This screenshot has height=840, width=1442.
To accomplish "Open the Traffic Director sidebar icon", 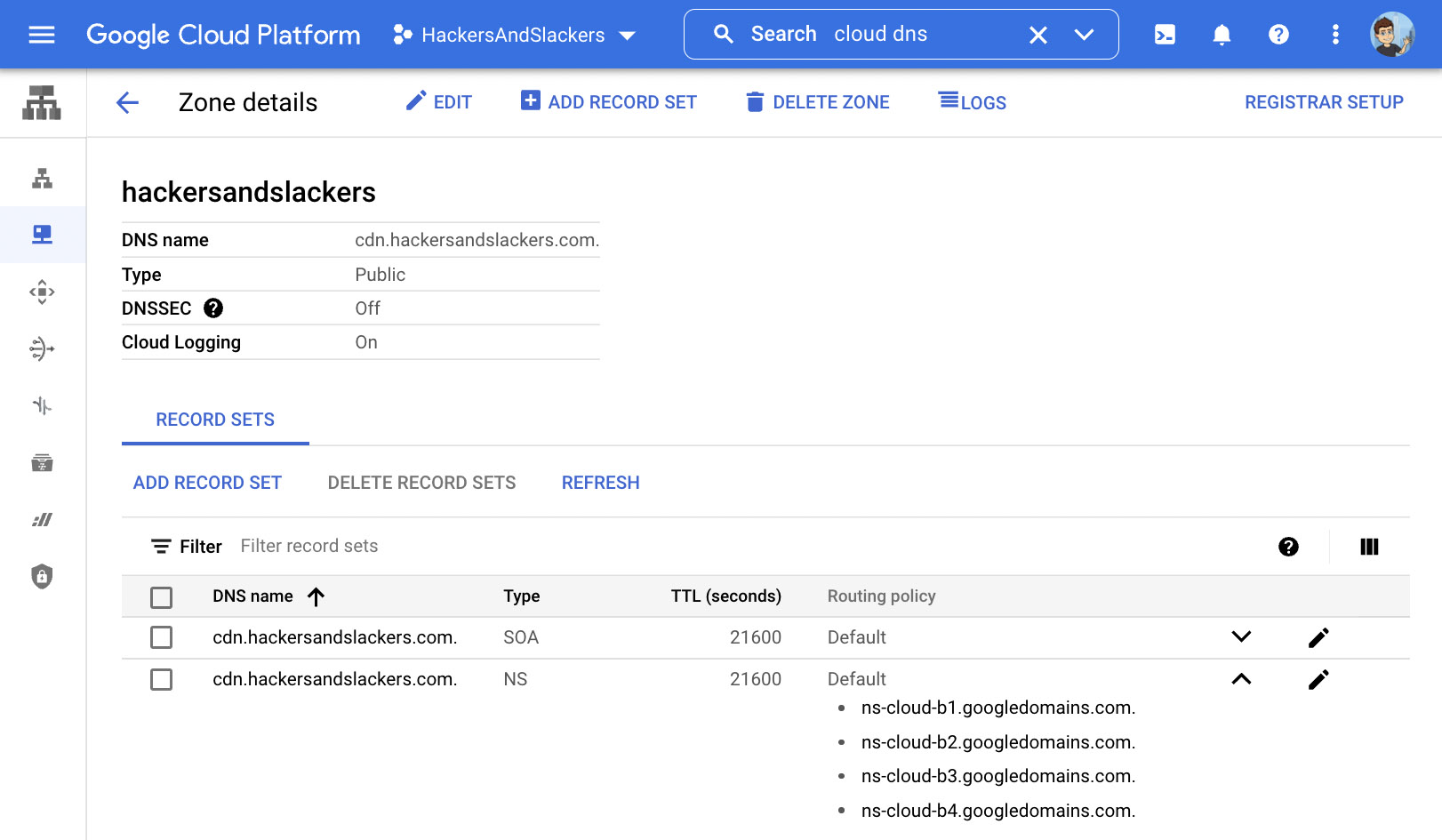I will coord(42,405).
